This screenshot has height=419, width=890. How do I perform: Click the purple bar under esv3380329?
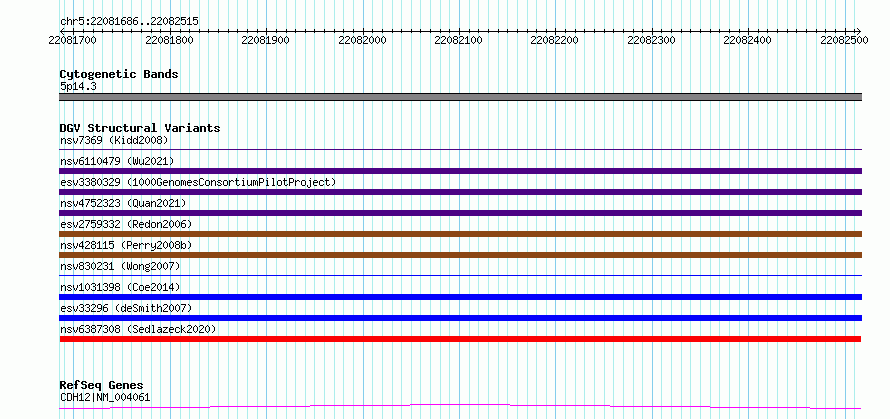pyautogui.click(x=460, y=192)
